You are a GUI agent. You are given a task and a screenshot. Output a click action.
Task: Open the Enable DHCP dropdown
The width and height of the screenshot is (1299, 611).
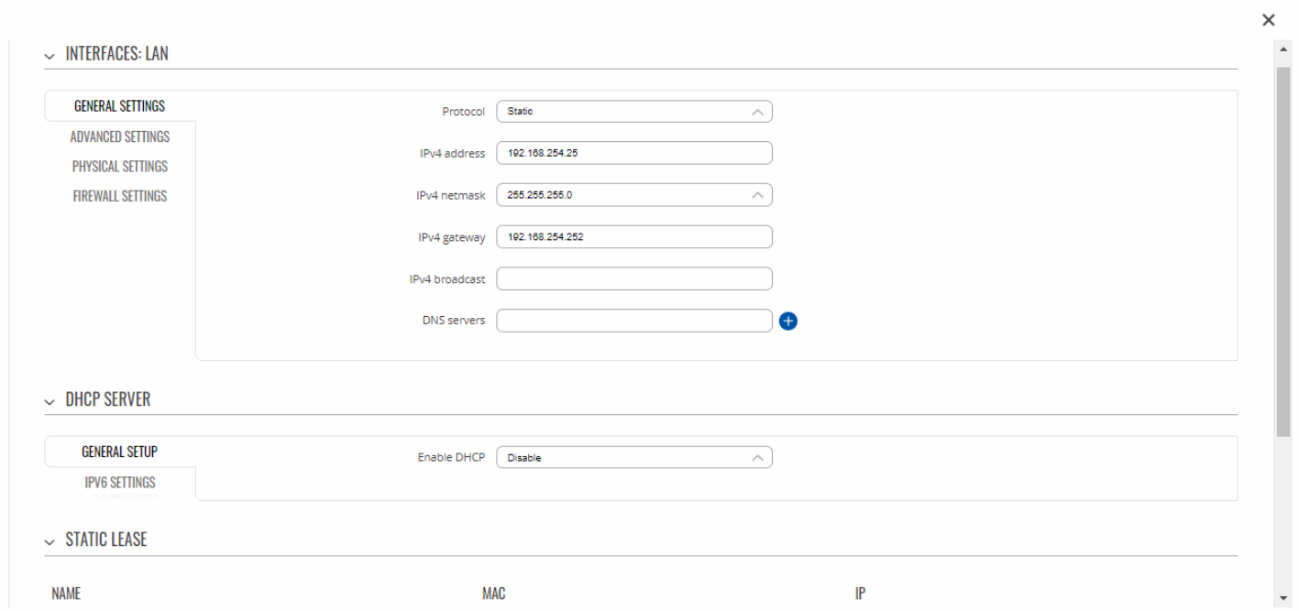click(634, 457)
